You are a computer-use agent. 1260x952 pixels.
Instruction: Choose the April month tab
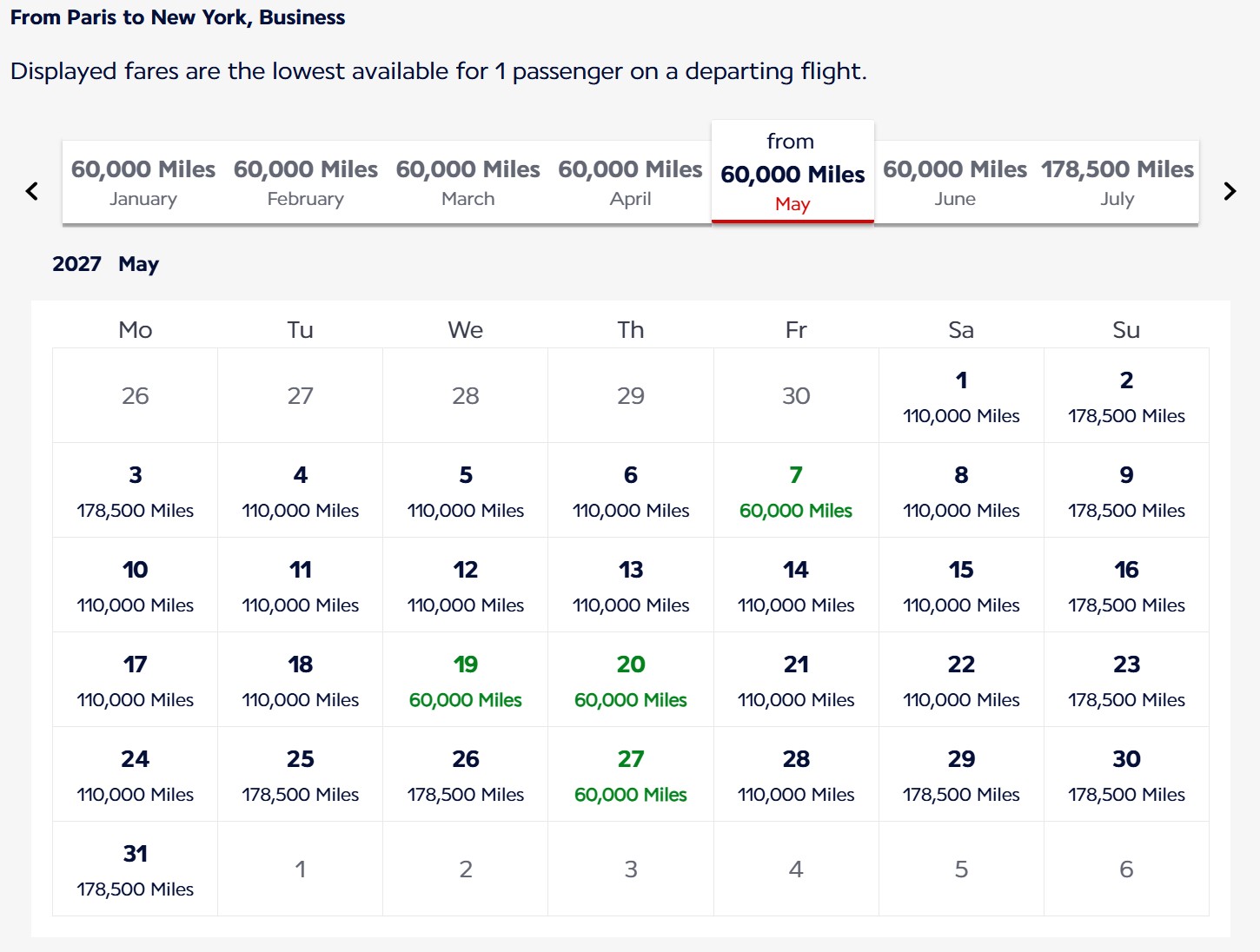pyautogui.click(x=631, y=182)
